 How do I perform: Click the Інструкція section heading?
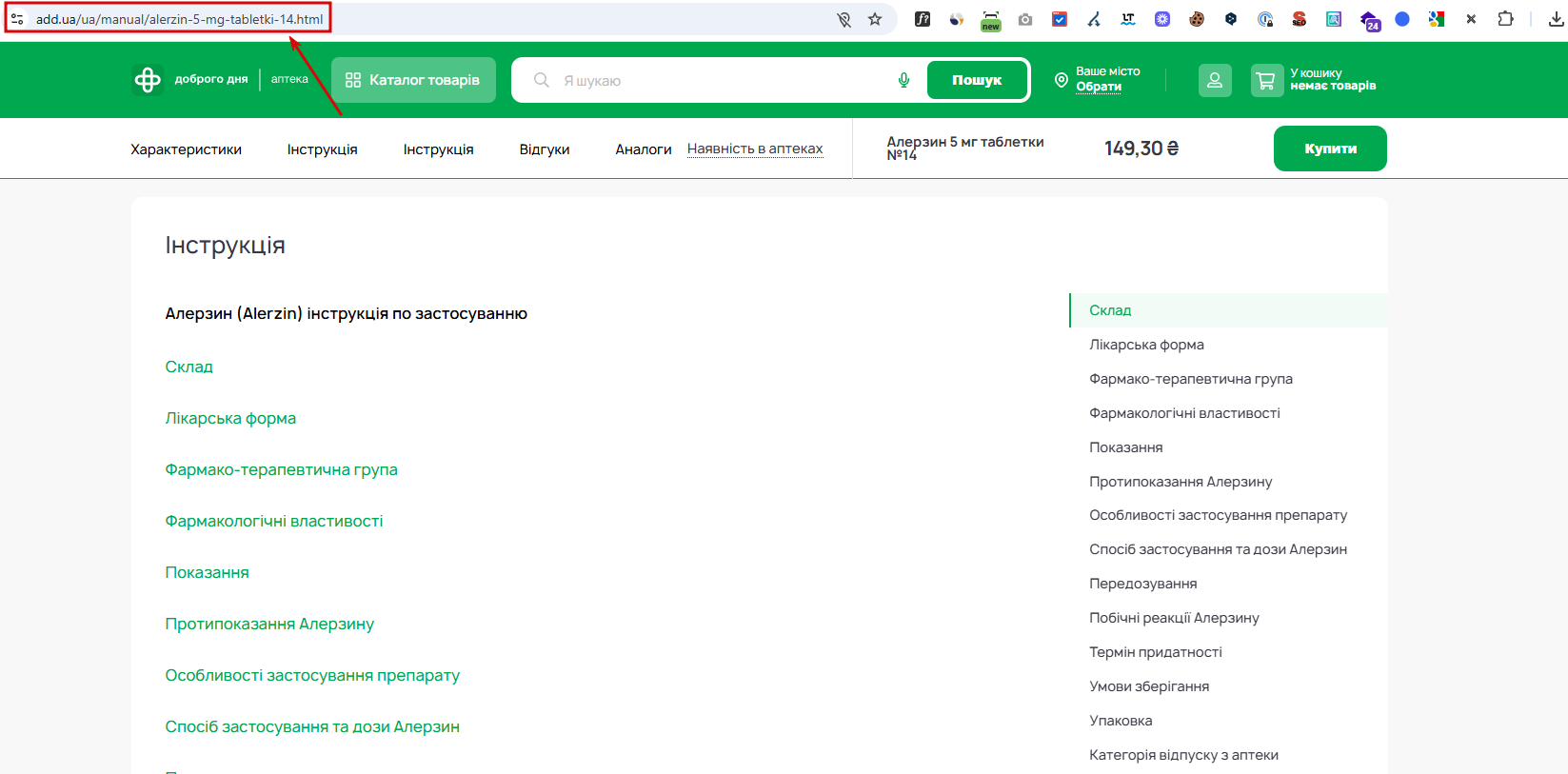(226, 246)
